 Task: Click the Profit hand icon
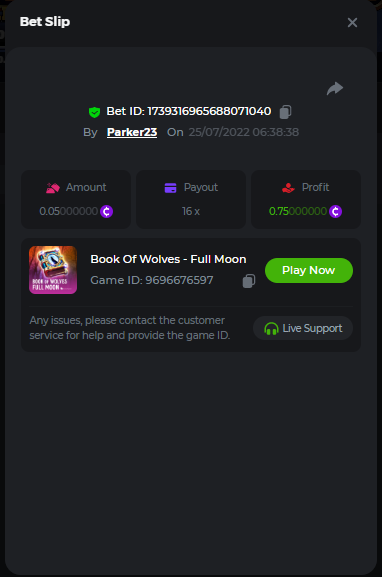288,188
